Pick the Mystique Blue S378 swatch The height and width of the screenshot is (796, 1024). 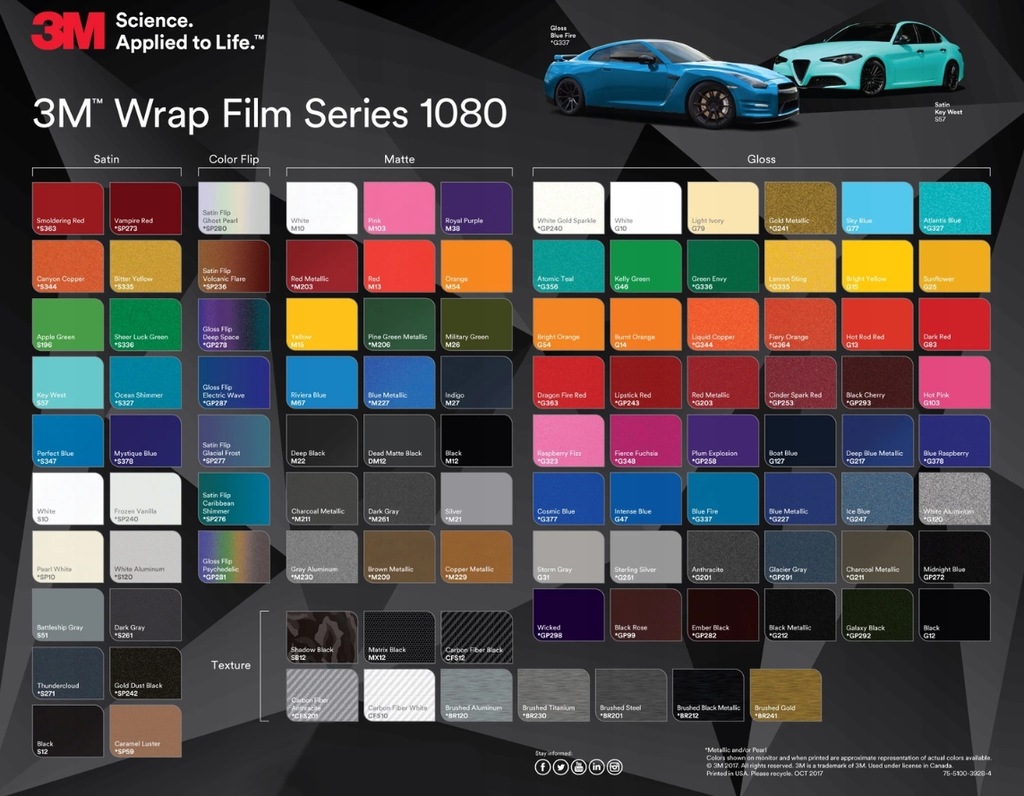tap(146, 441)
